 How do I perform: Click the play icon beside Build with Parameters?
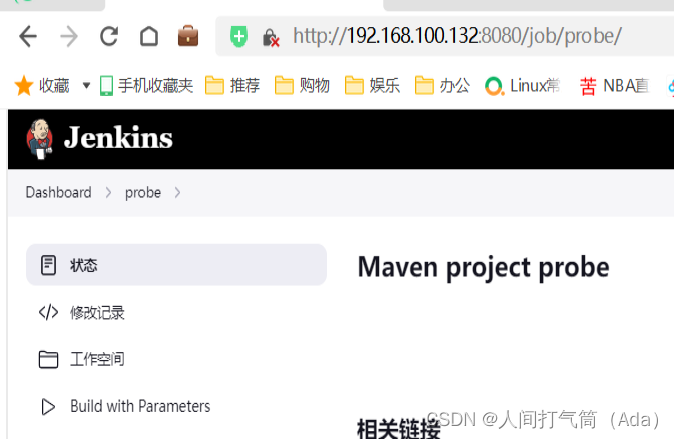[48, 407]
